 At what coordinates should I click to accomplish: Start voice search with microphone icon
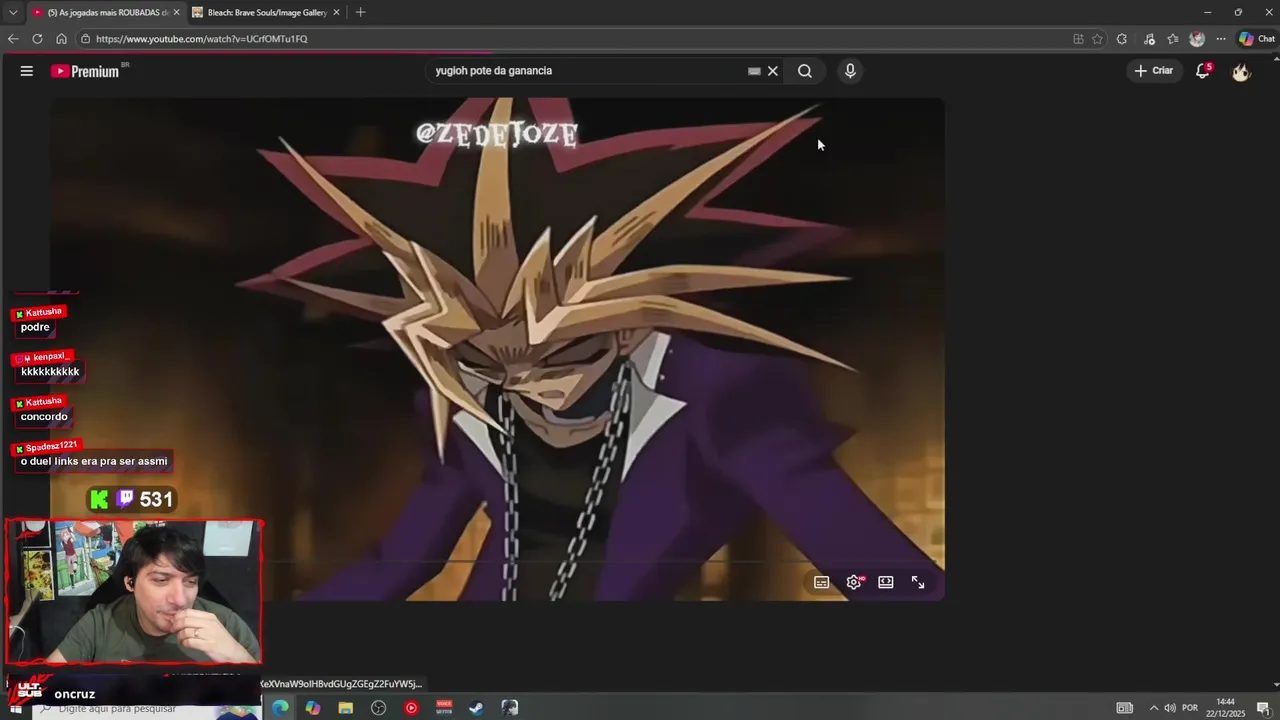(x=850, y=71)
